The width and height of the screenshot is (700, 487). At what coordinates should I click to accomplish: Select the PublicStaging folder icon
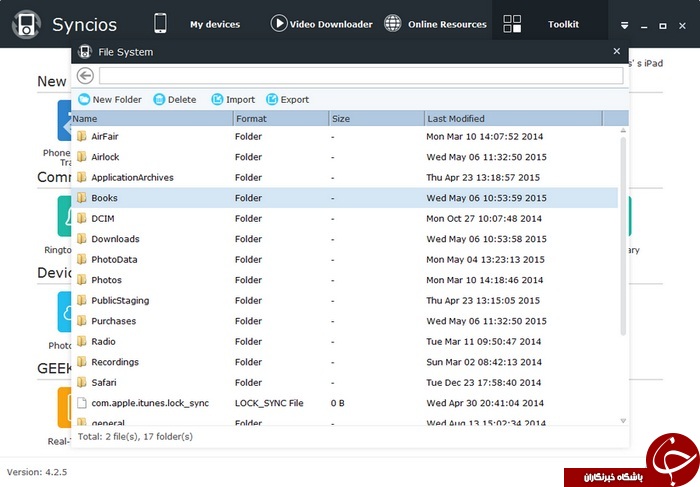[81, 300]
